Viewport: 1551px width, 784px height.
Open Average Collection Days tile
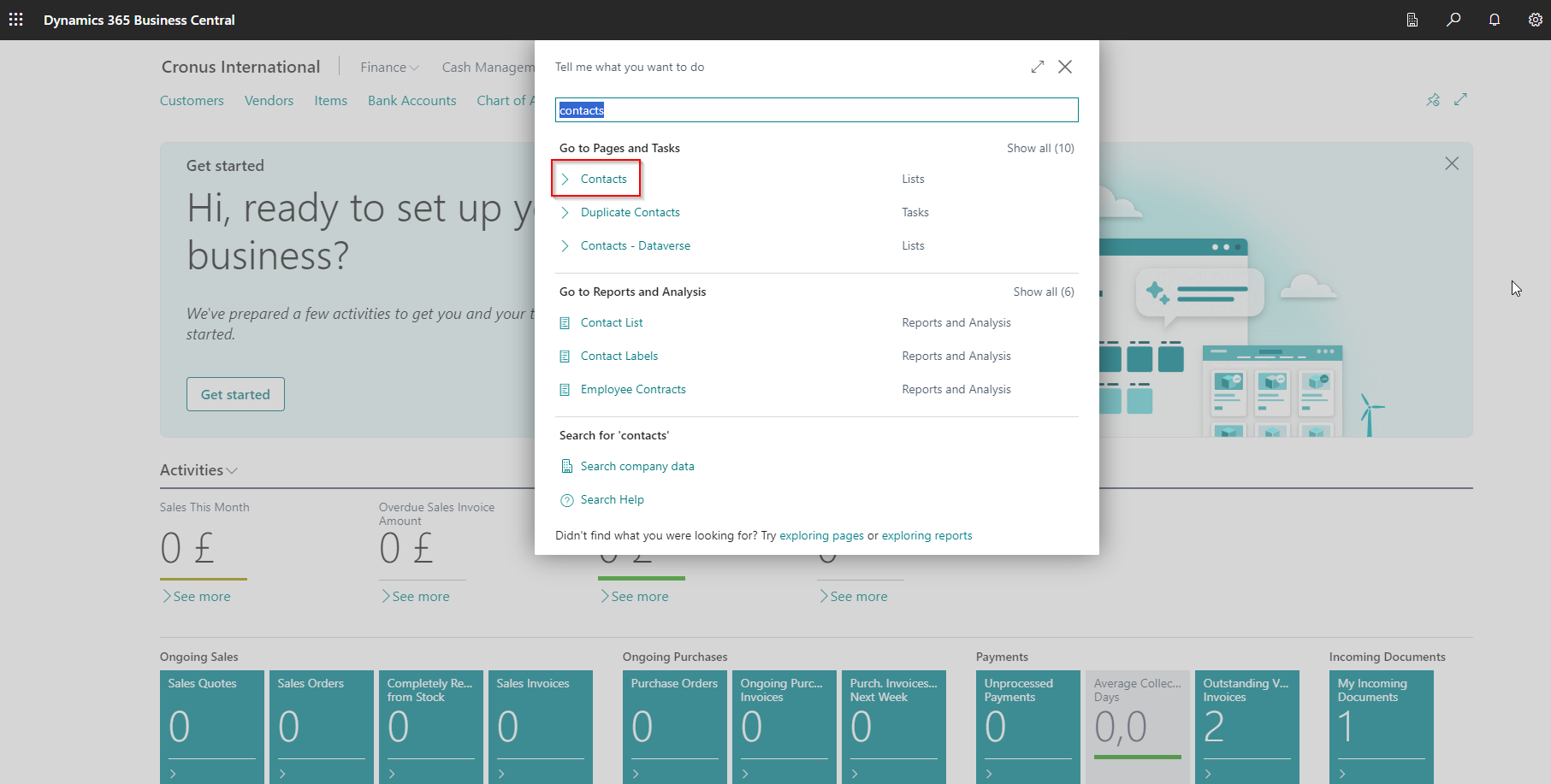tap(1138, 727)
